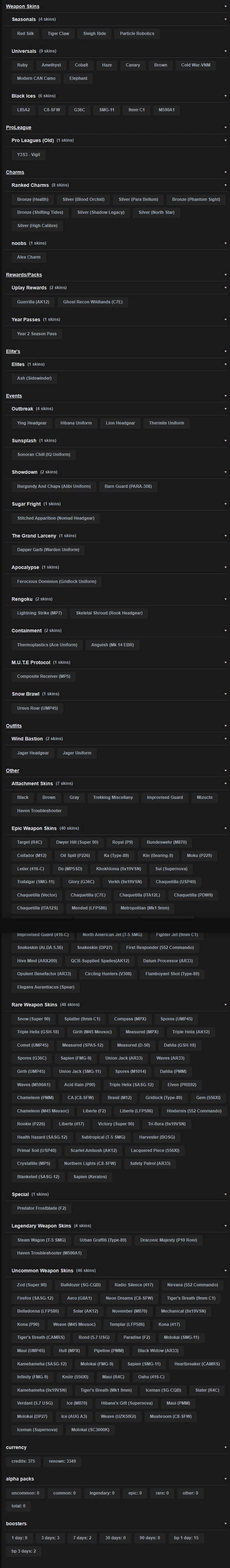The width and height of the screenshot is (230, 1568).
Task: Select the Cold War-VNM universal skin
Action: (196, 65)
